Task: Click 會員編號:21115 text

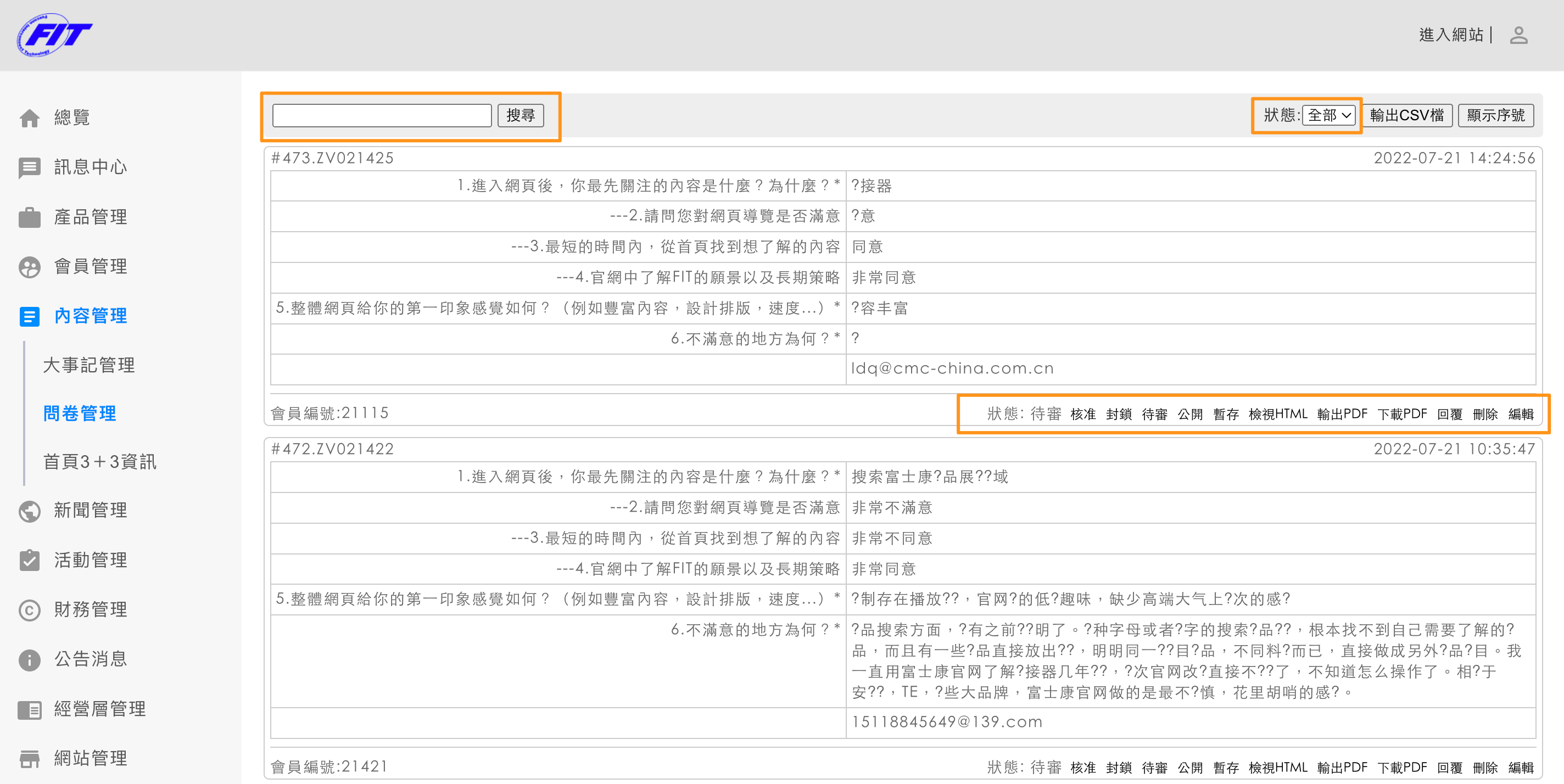Action: (329, 414)
